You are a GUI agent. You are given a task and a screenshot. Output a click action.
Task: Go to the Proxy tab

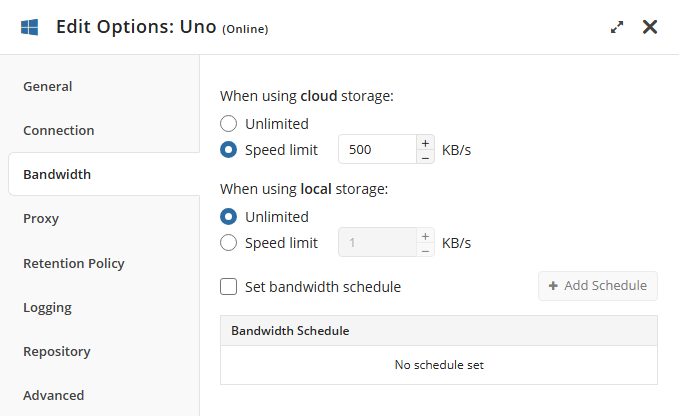coord(41,218)
